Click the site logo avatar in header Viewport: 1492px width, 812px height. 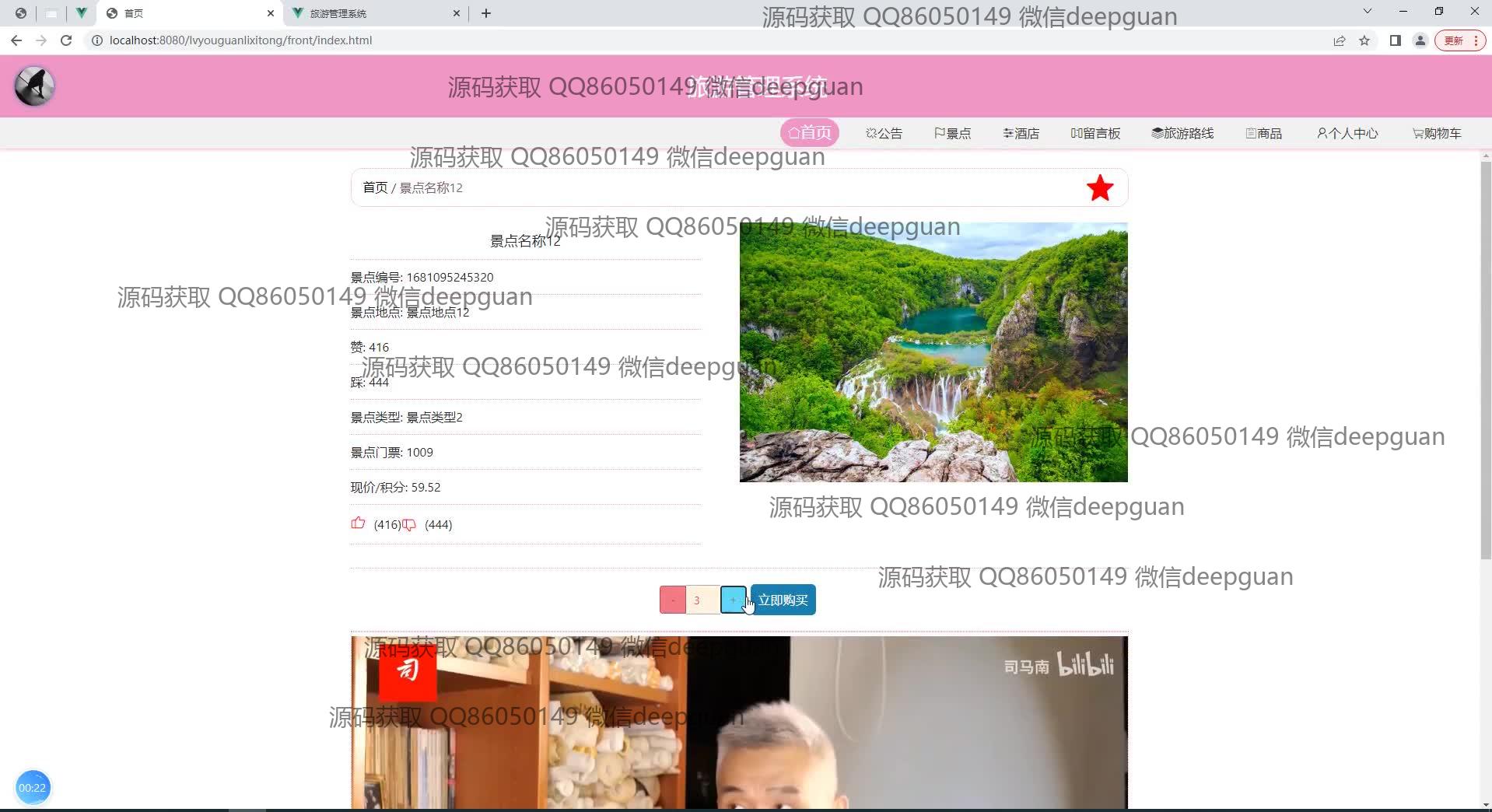tap(34, 86)
